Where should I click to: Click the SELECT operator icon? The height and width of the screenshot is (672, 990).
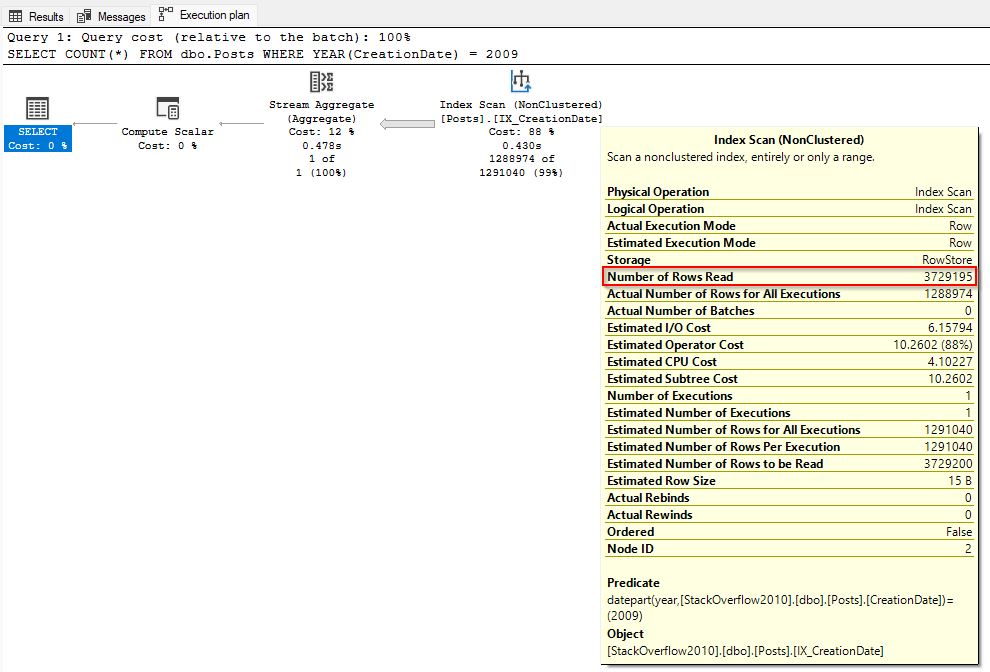(37, 109)
